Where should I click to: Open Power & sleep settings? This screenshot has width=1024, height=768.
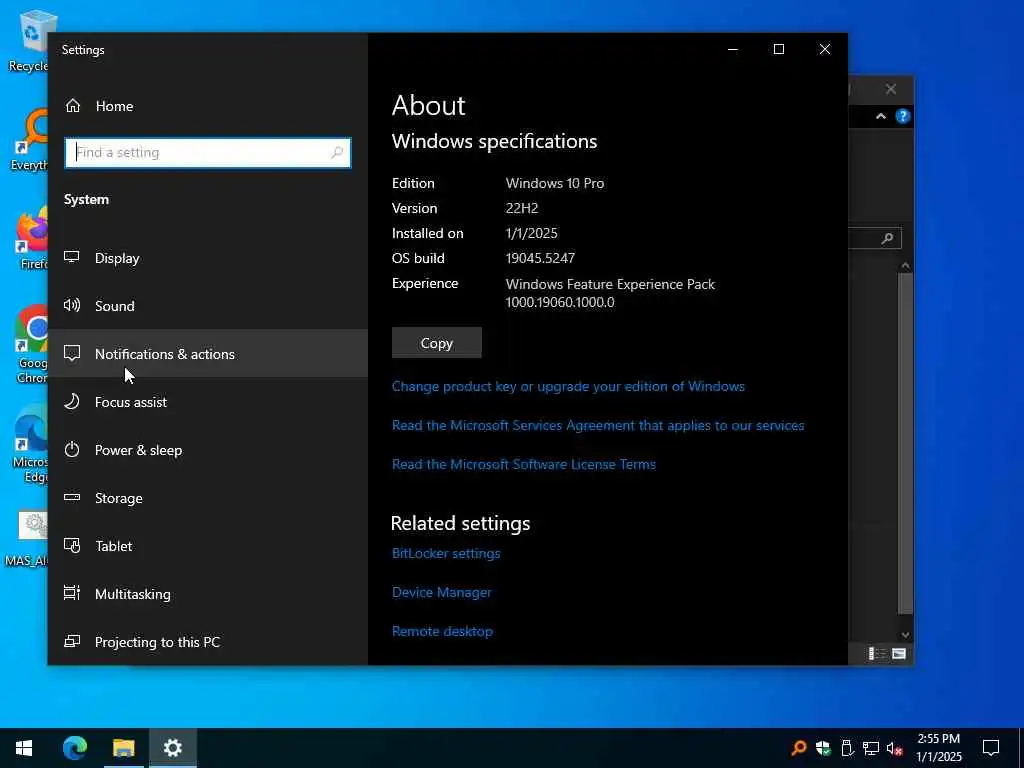[x=208, y=450]
